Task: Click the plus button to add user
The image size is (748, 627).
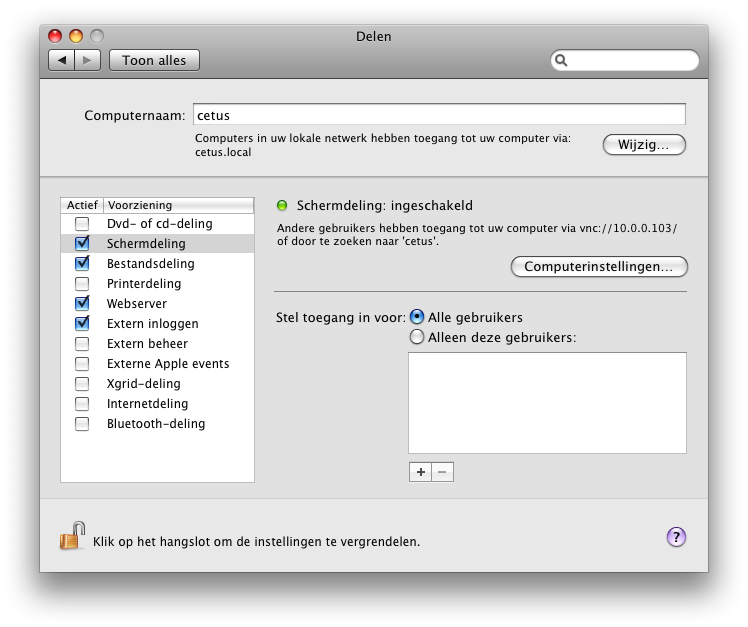Action: (x=420, y=472)
